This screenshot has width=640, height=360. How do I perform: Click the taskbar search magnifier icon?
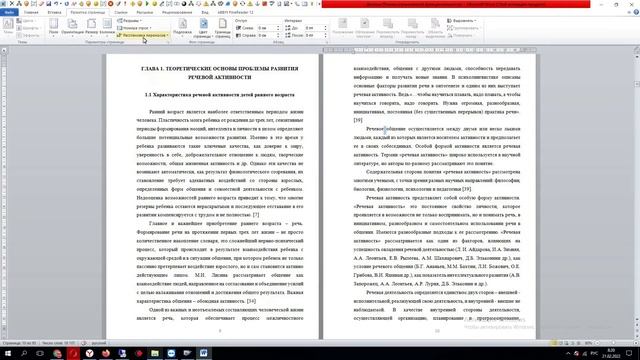coord(24,353)
